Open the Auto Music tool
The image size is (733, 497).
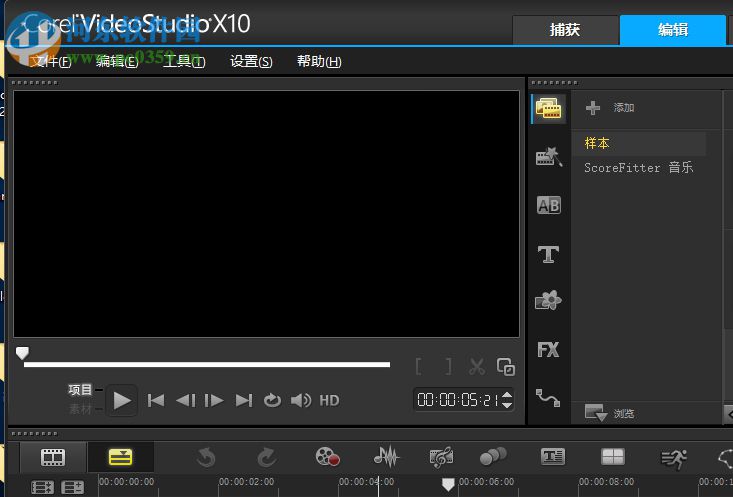click(x=441, y=457)
